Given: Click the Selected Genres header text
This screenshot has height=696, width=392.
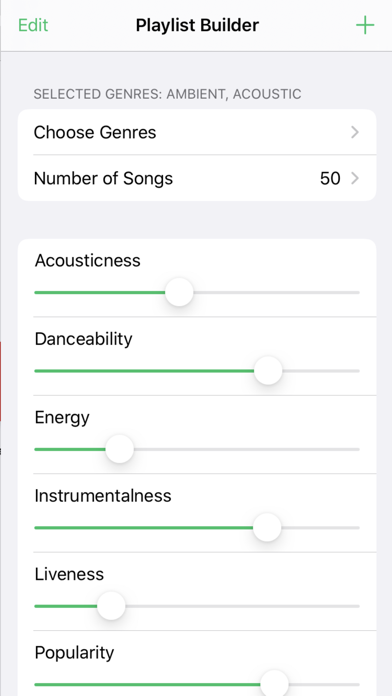Looking at the screenshot, I should (x=167, y=94).
